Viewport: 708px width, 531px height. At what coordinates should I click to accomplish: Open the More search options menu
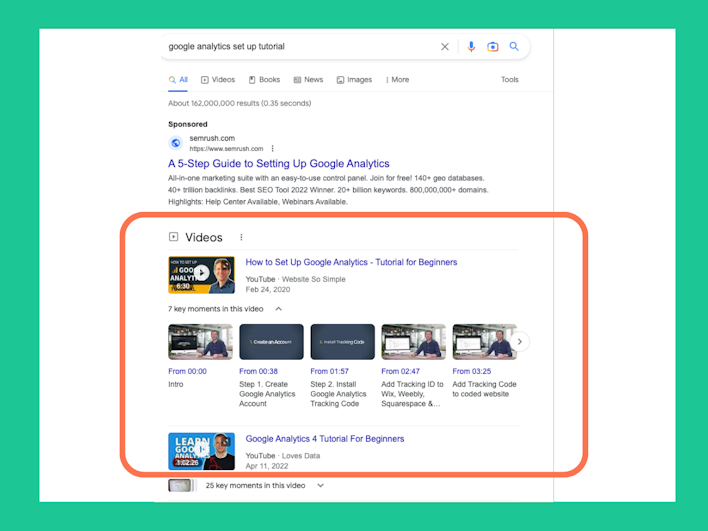tap(397, 80)
